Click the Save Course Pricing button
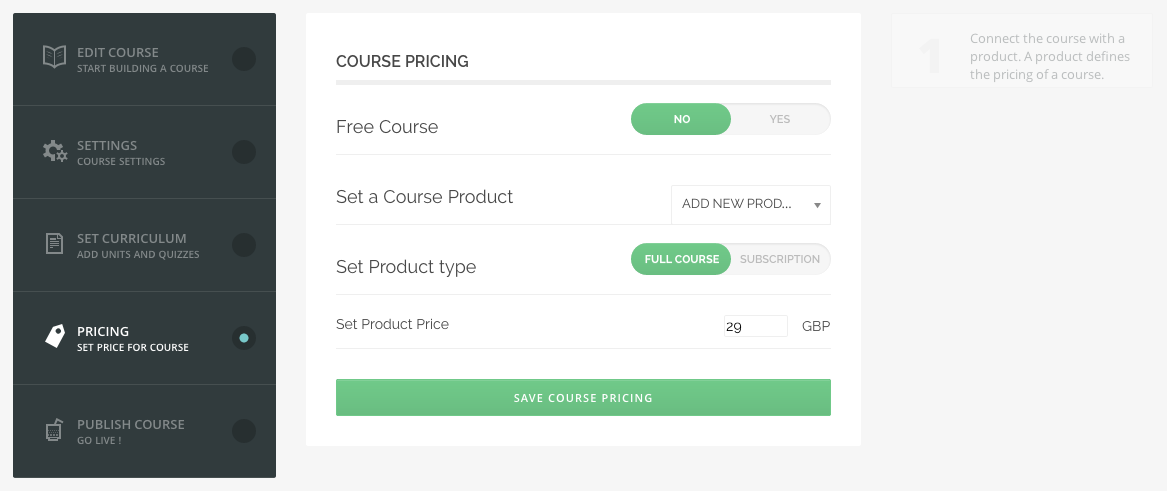1167x491 pixels. click(x=583, y=397)
